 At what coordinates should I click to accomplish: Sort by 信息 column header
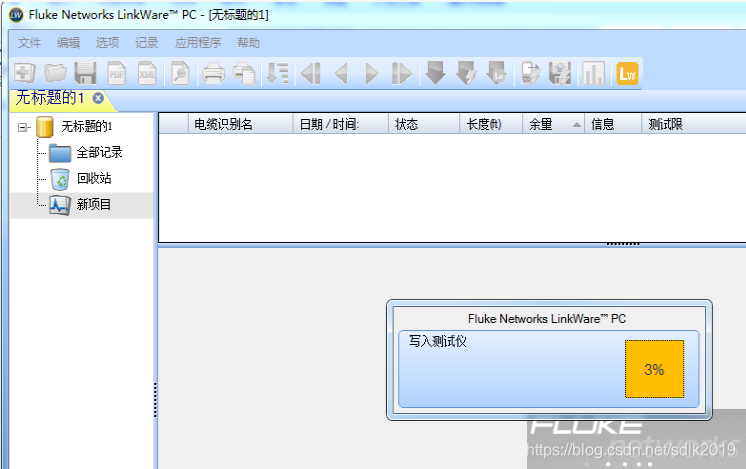coord(613,124)
